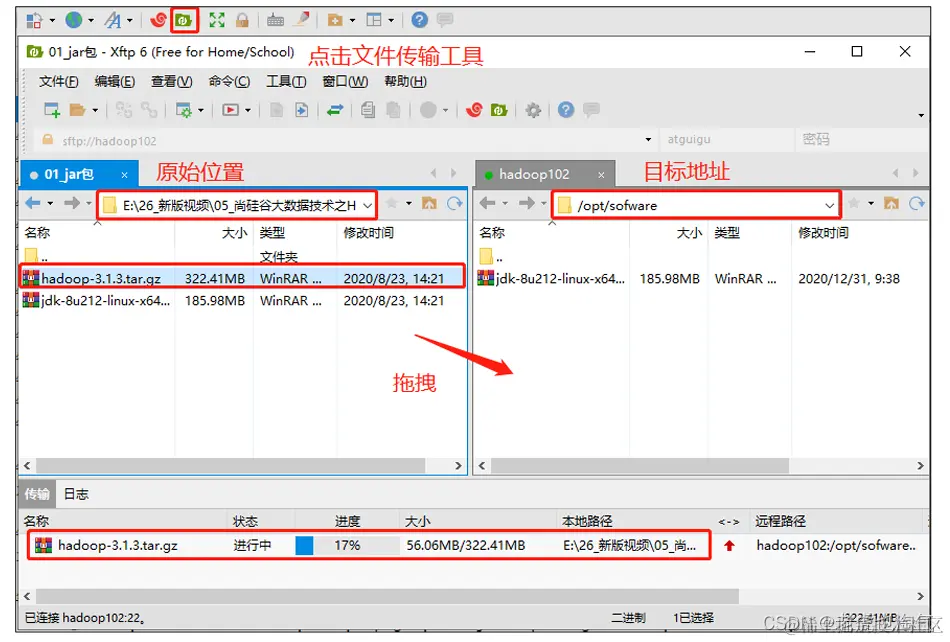Open the 窗口(W) menu
The height and width of the screenshot is (642, 950).
click(x=345, y=81)
